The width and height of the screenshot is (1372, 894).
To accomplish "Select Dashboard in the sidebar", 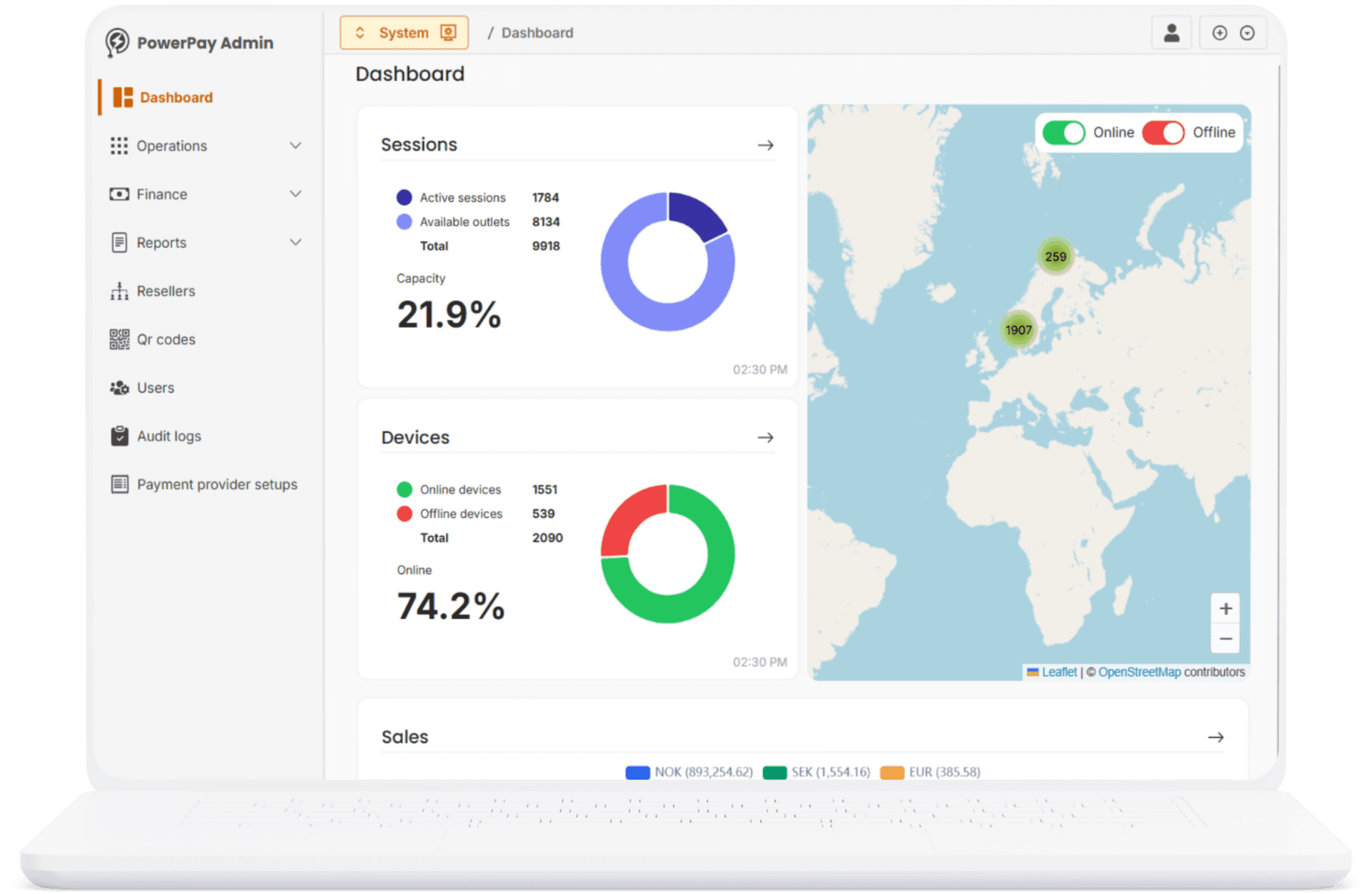I will [x=176, y=97].
